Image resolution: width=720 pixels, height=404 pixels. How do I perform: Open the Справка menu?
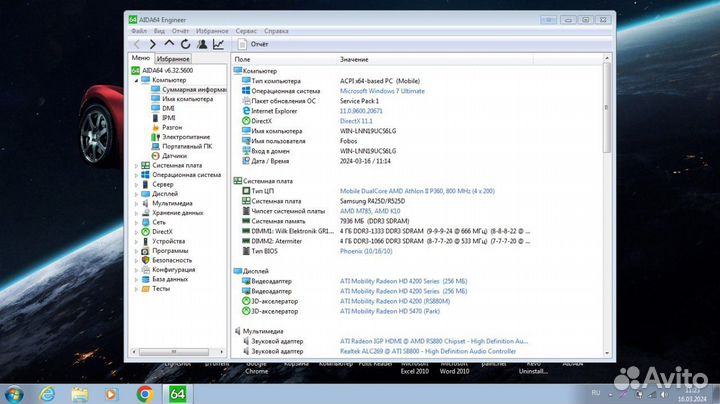[276, 31]
